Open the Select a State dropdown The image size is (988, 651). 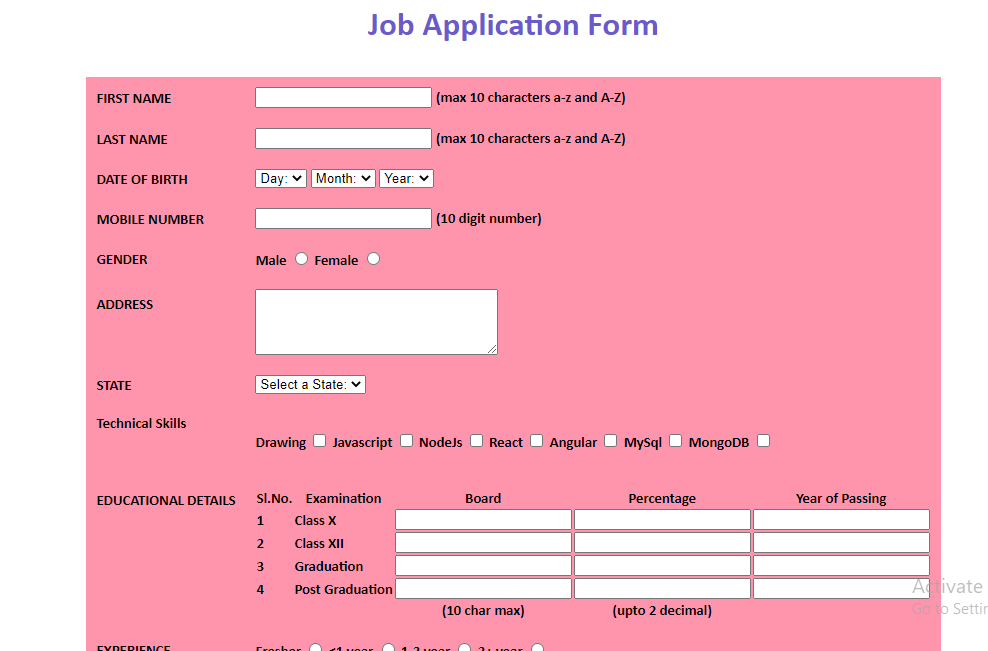[x=310, y=384]
